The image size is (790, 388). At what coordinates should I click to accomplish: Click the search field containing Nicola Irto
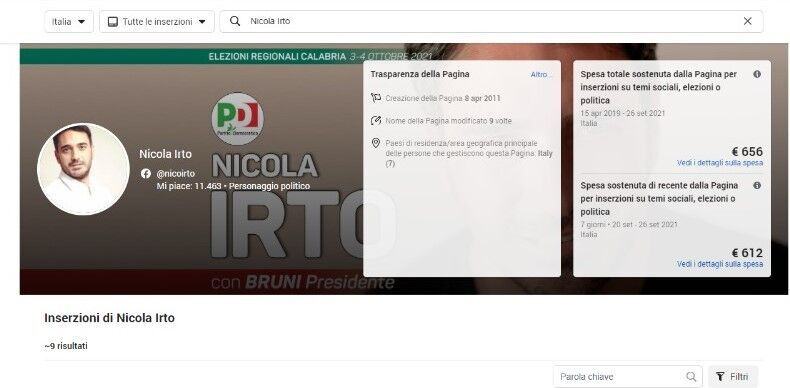point(491,21)
